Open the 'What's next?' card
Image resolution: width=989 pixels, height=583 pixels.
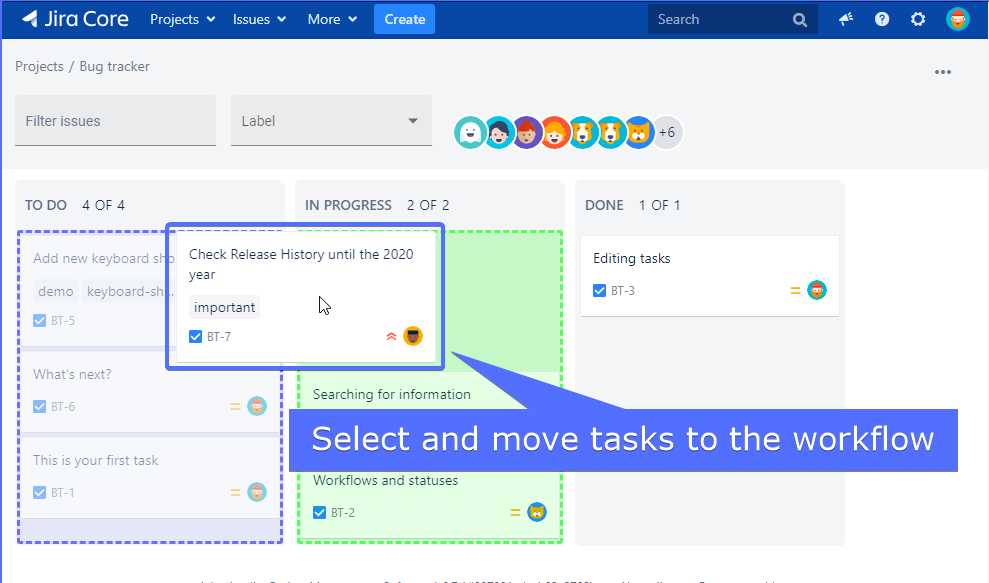pyautogui.click(x=150, y=391)
